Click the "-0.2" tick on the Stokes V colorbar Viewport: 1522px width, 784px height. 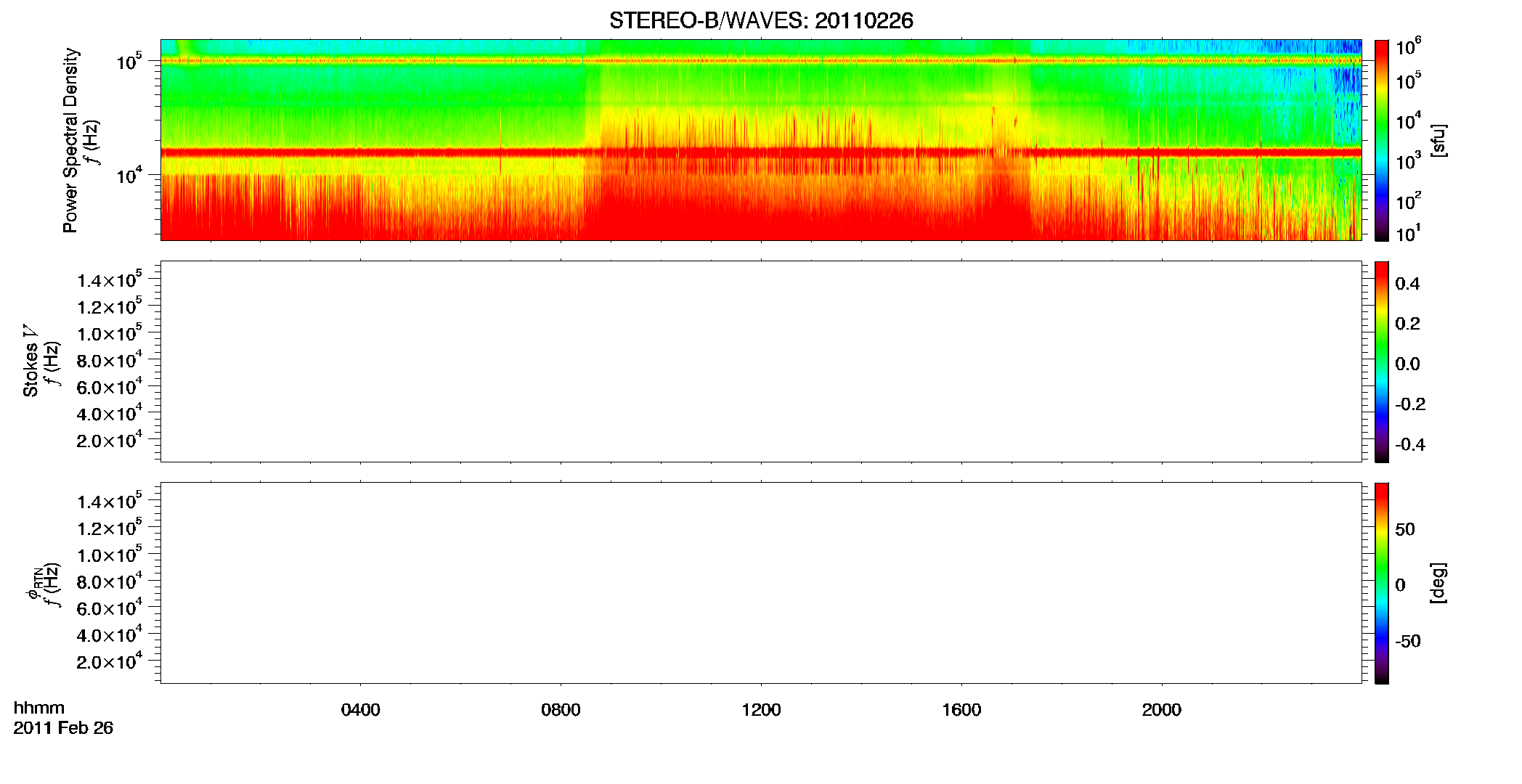[x=1410, y=404]
